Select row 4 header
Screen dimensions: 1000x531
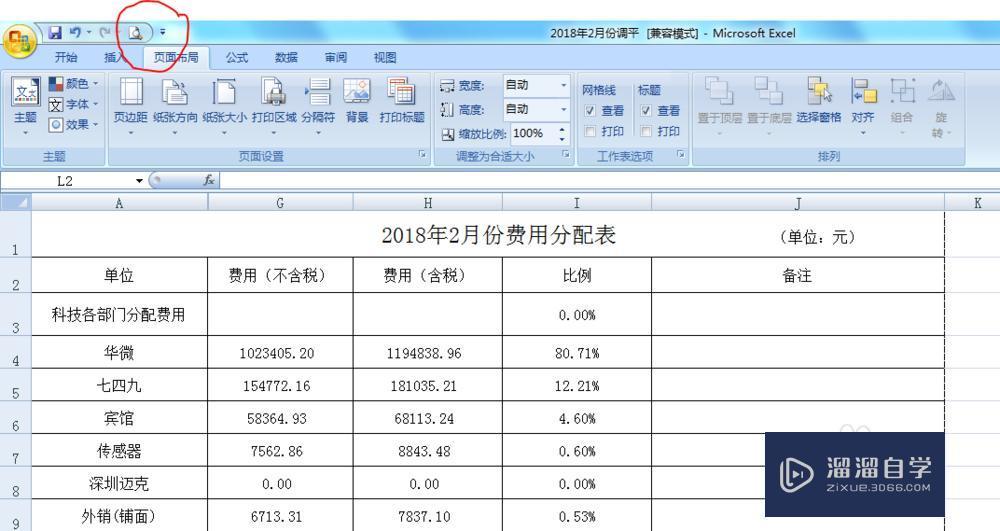15,353
